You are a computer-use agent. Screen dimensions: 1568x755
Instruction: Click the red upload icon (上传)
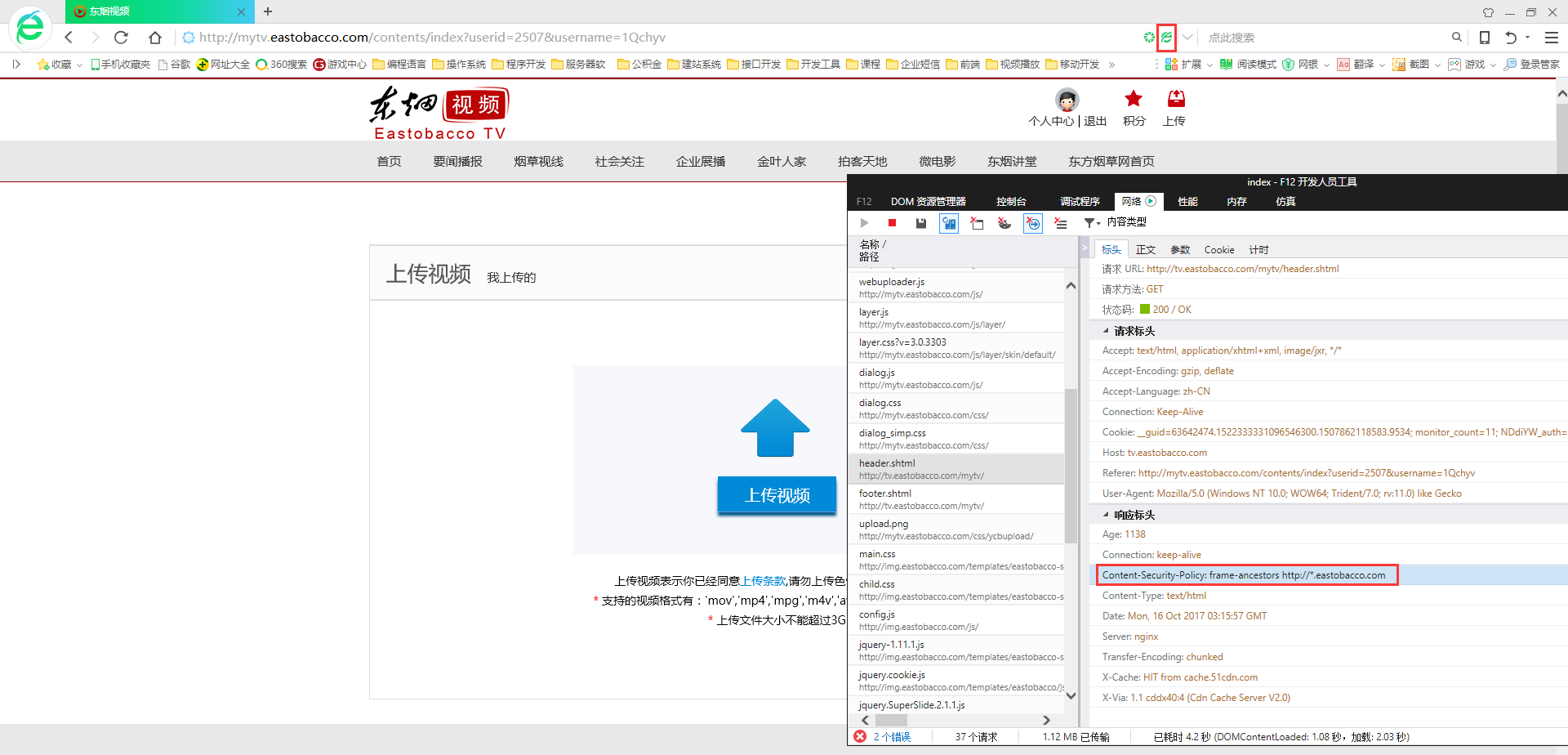[1175, 108]
